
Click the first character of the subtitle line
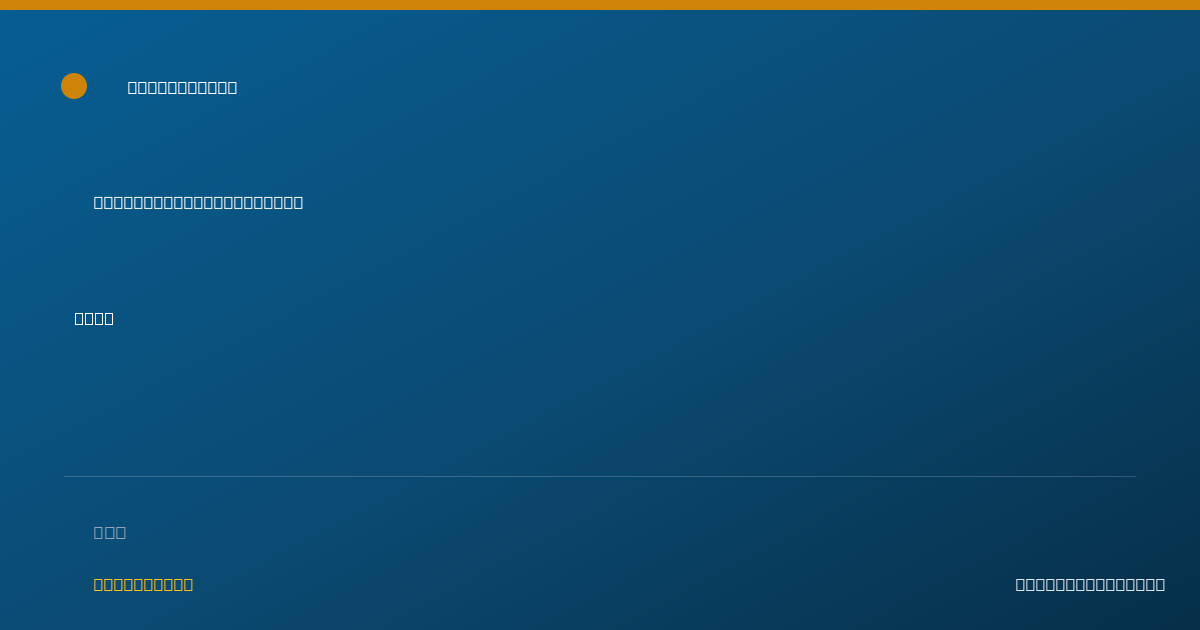(99, 202)
